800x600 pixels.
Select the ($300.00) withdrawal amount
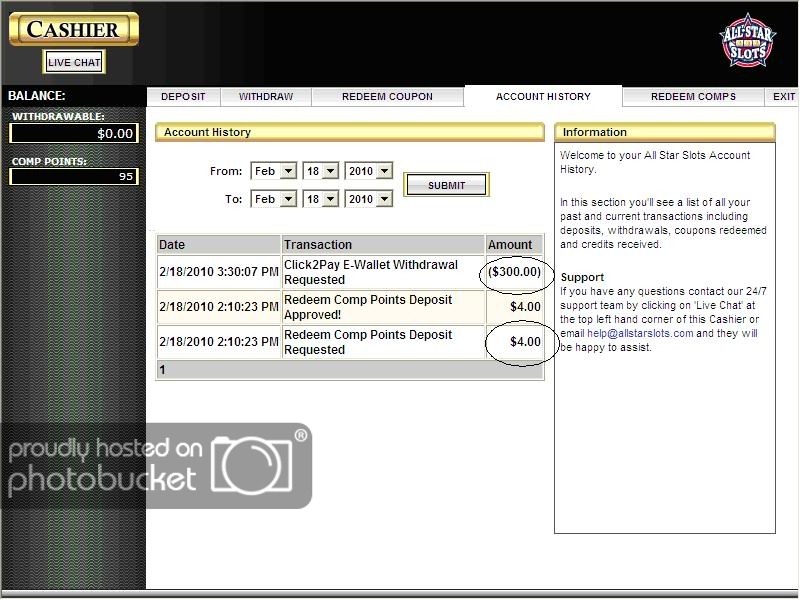pos(514,272)
